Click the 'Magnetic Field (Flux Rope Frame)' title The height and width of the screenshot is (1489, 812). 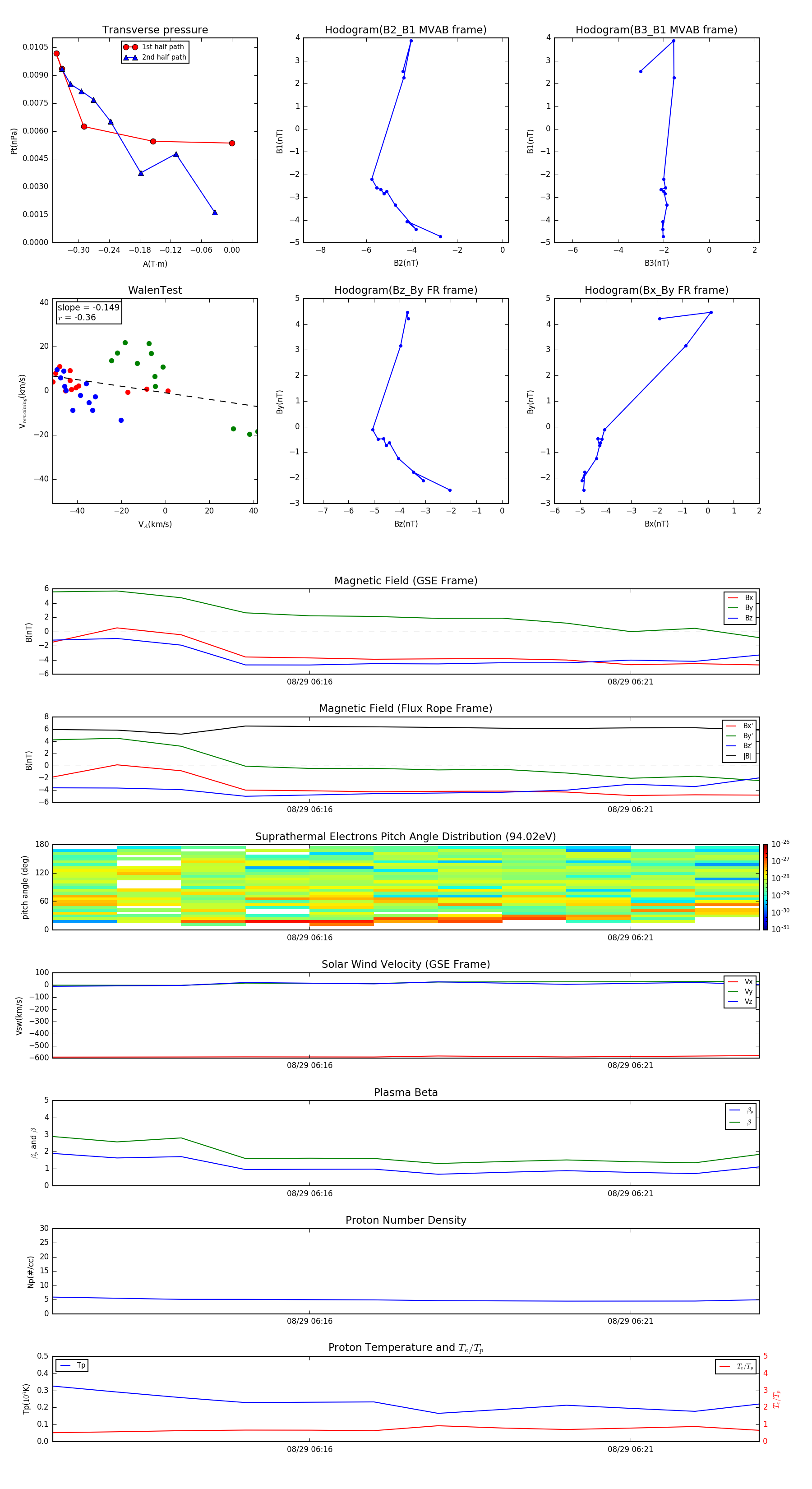coord(406,709)
